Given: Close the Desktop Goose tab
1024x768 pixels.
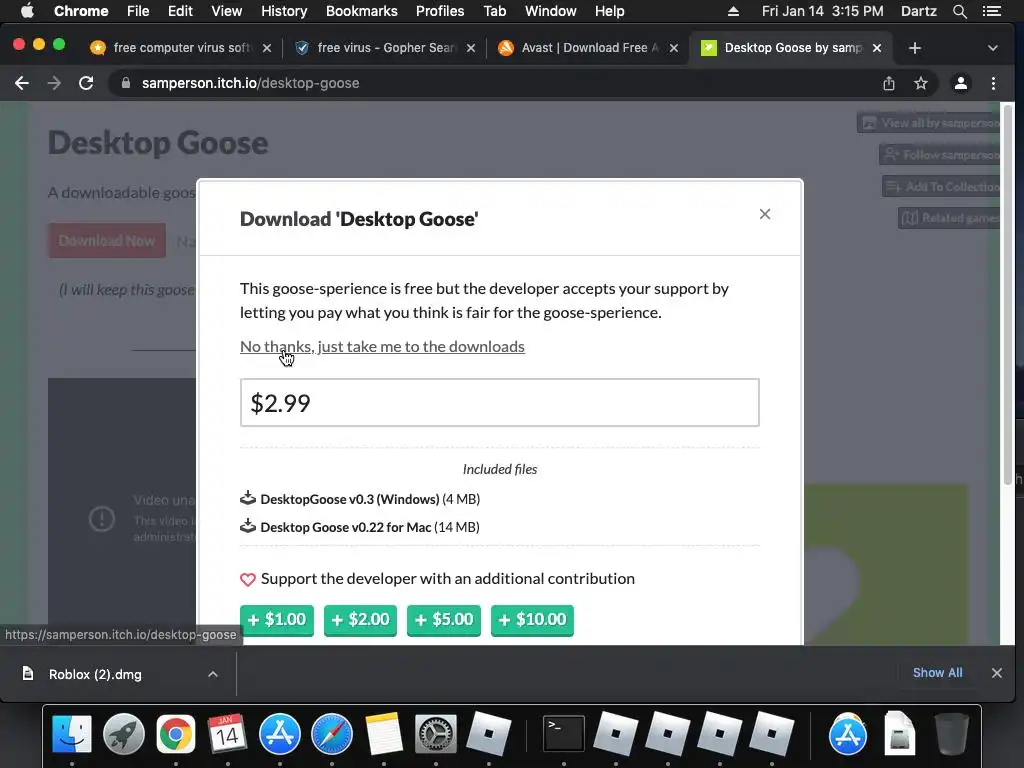Looking at the screenshot, I should pos(877,48).
